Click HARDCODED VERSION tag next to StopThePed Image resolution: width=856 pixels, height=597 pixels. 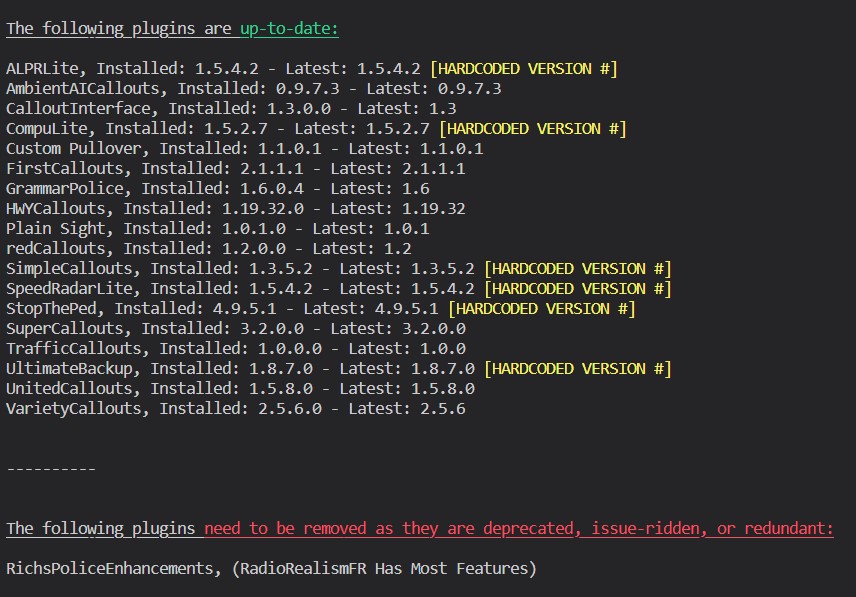pos(542,309)
